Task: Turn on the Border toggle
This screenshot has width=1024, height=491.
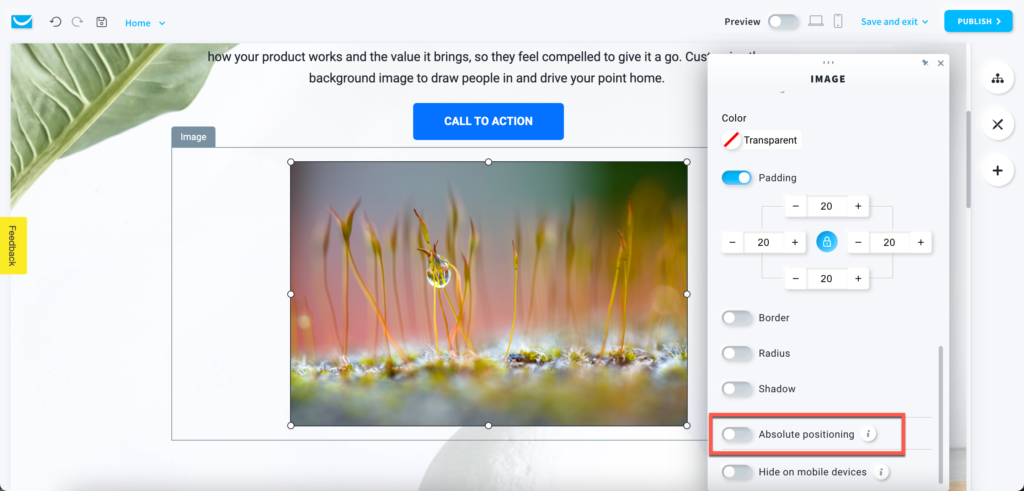Action: (737, 318)
